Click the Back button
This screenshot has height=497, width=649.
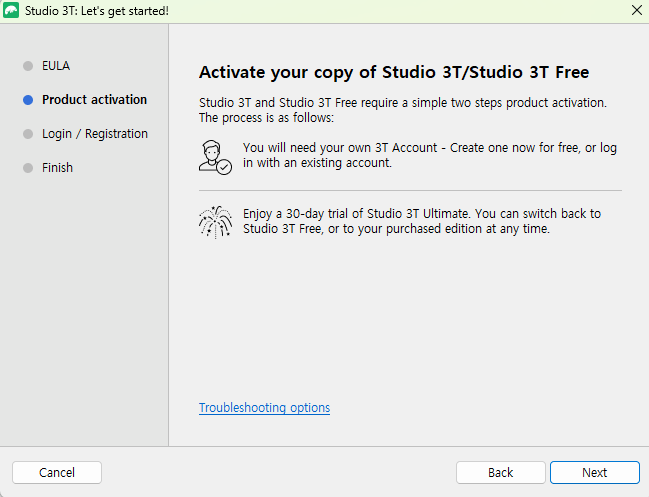[x=501, y=472]
